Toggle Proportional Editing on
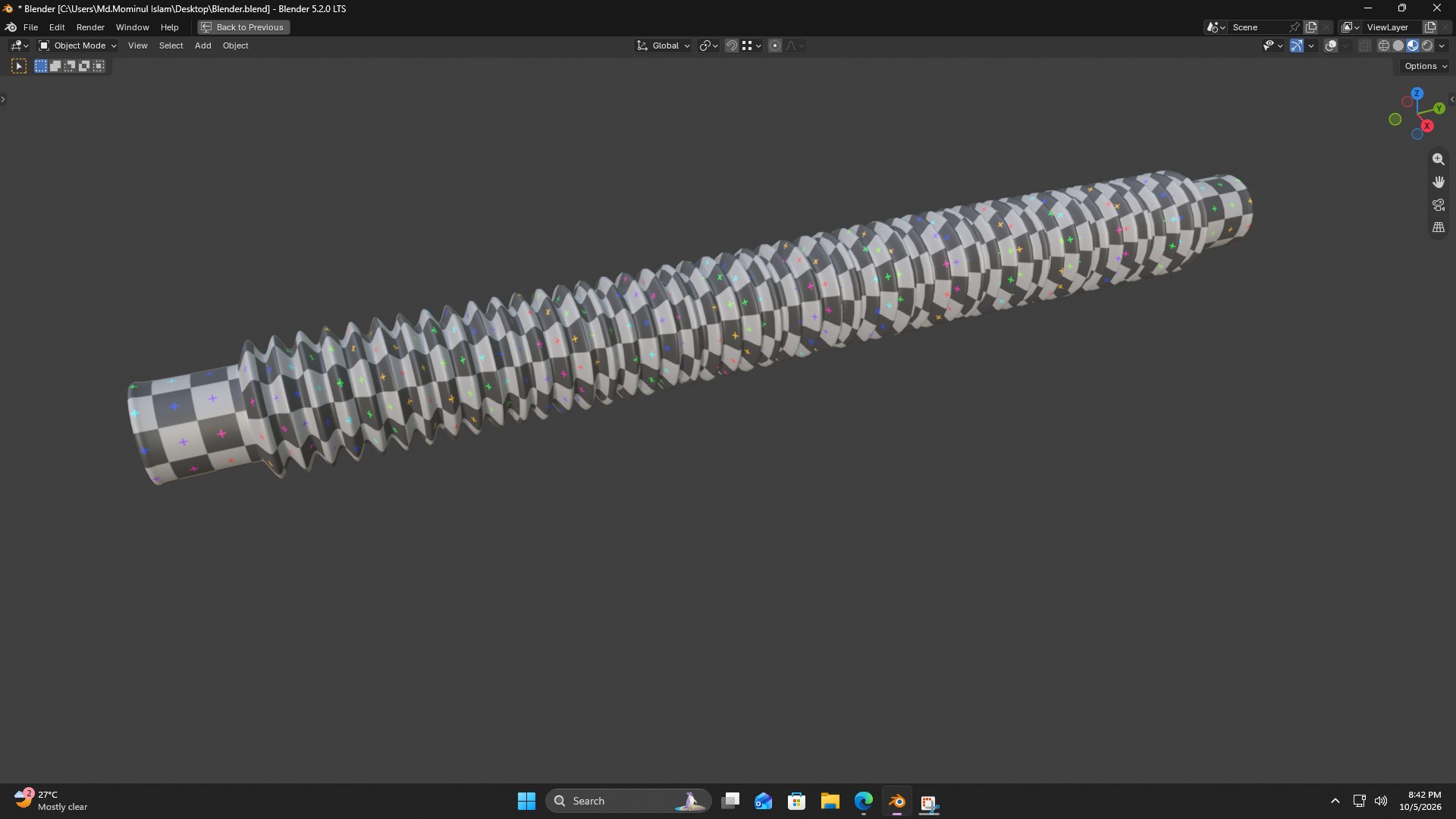 tap(775, 46)
